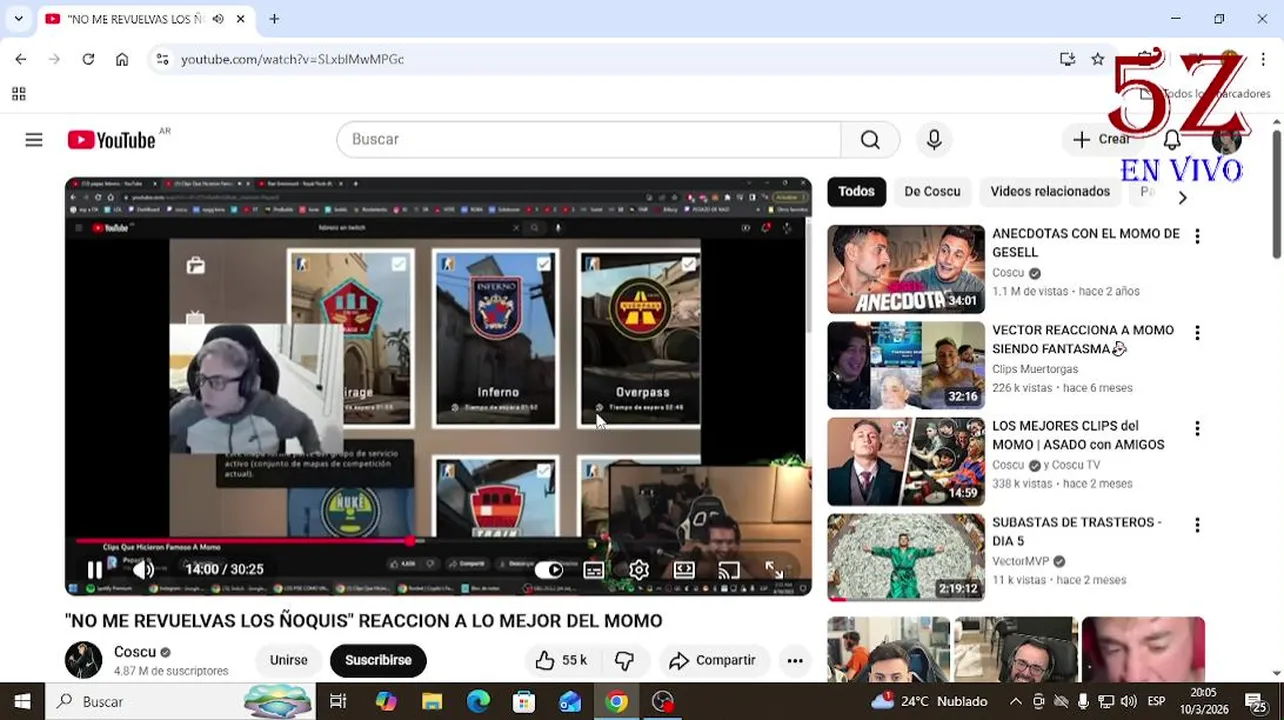Viewport: 1284px width, 720px height.
Task: Open the YouTube notifications bell
Action: click(x=1172, y=140)
